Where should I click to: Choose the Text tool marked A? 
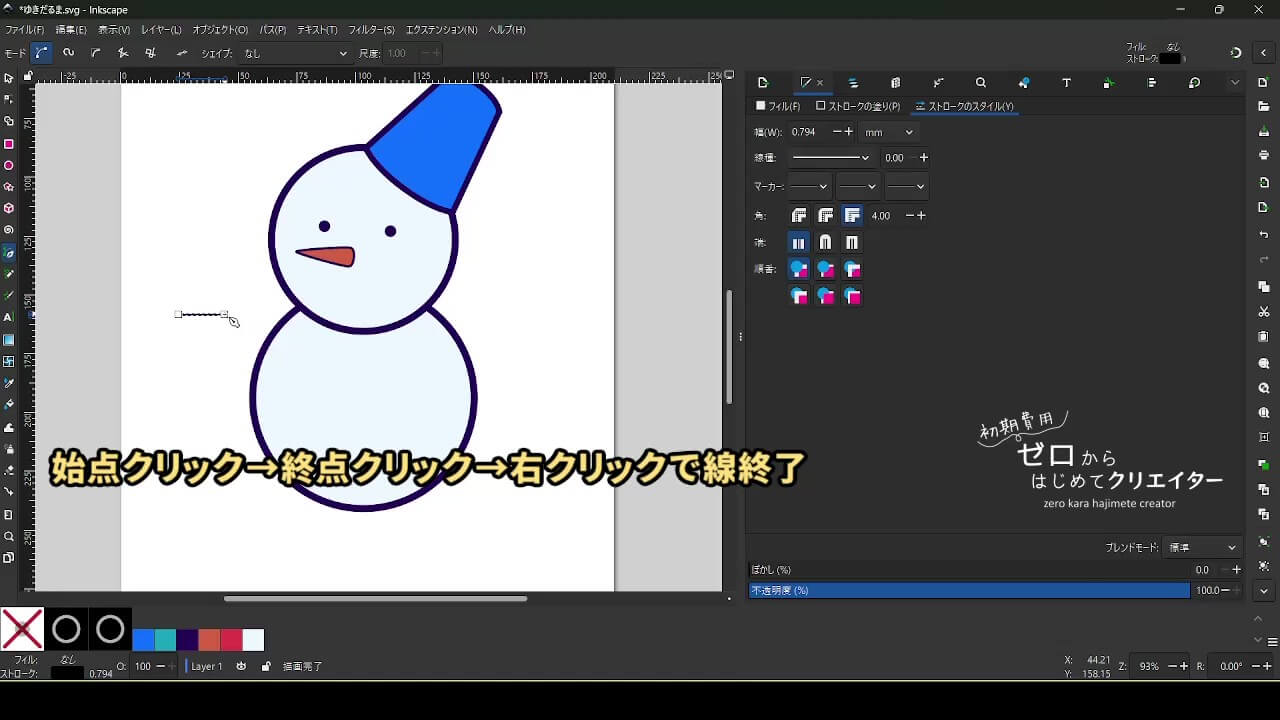coord(9,317)
